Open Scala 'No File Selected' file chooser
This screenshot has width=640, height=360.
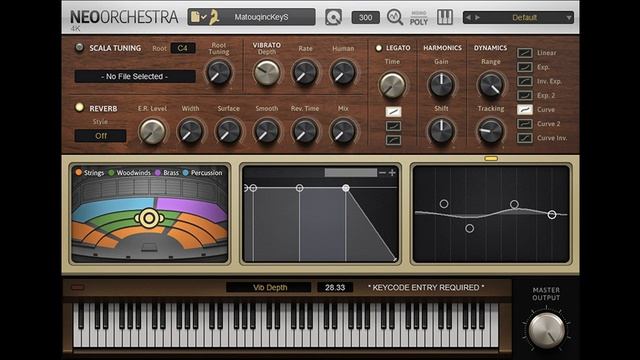[x=135, y=76]
